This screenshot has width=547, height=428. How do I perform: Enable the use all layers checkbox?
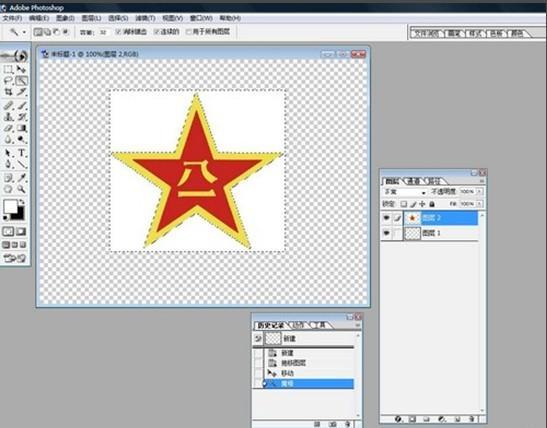pyautogui.click(x=189, y=32)
